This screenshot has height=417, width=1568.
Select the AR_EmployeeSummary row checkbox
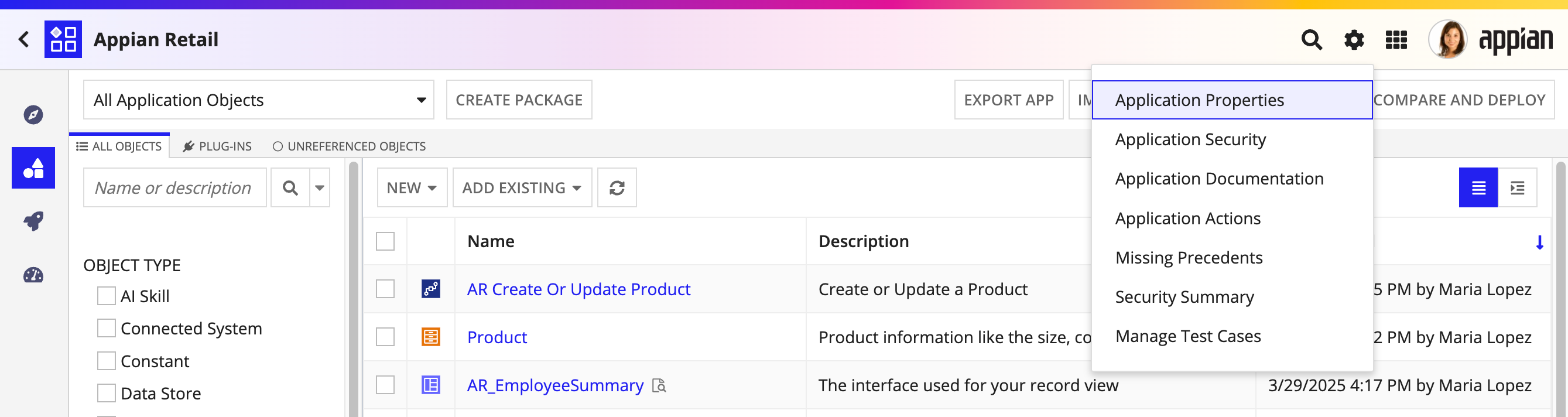385,385
